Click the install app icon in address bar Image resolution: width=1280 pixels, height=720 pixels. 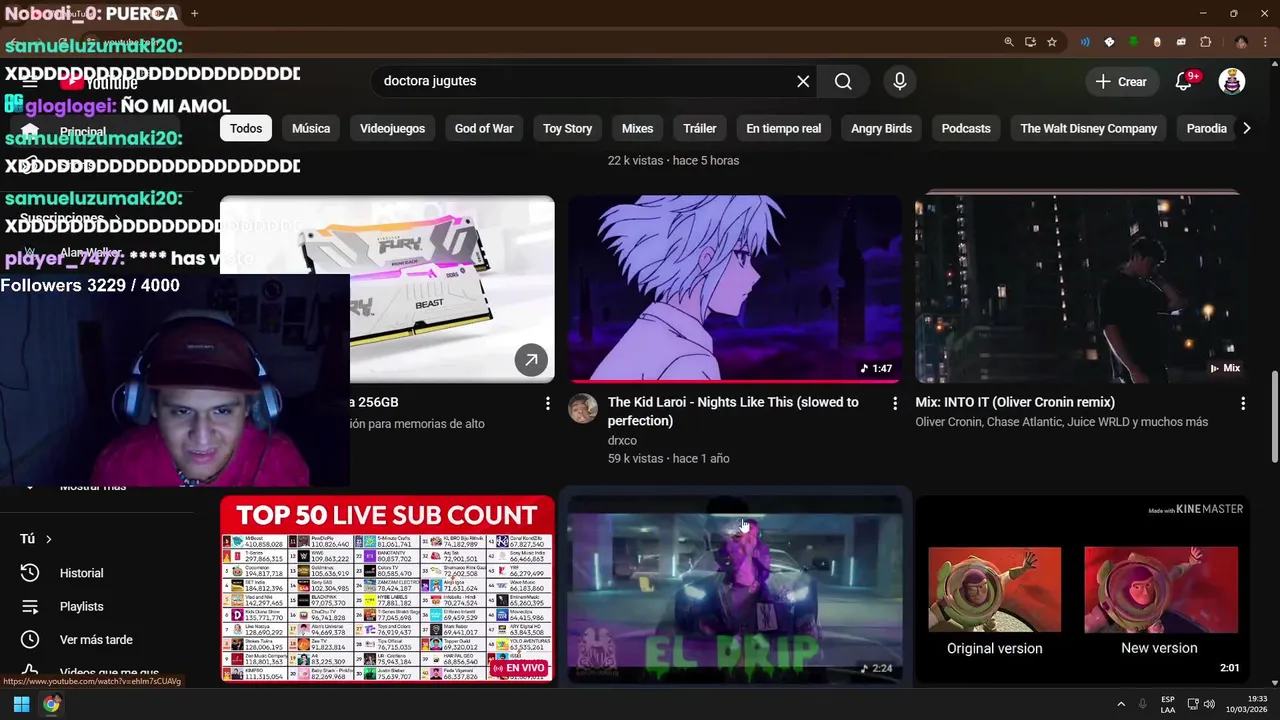[x=1030, y=42]
